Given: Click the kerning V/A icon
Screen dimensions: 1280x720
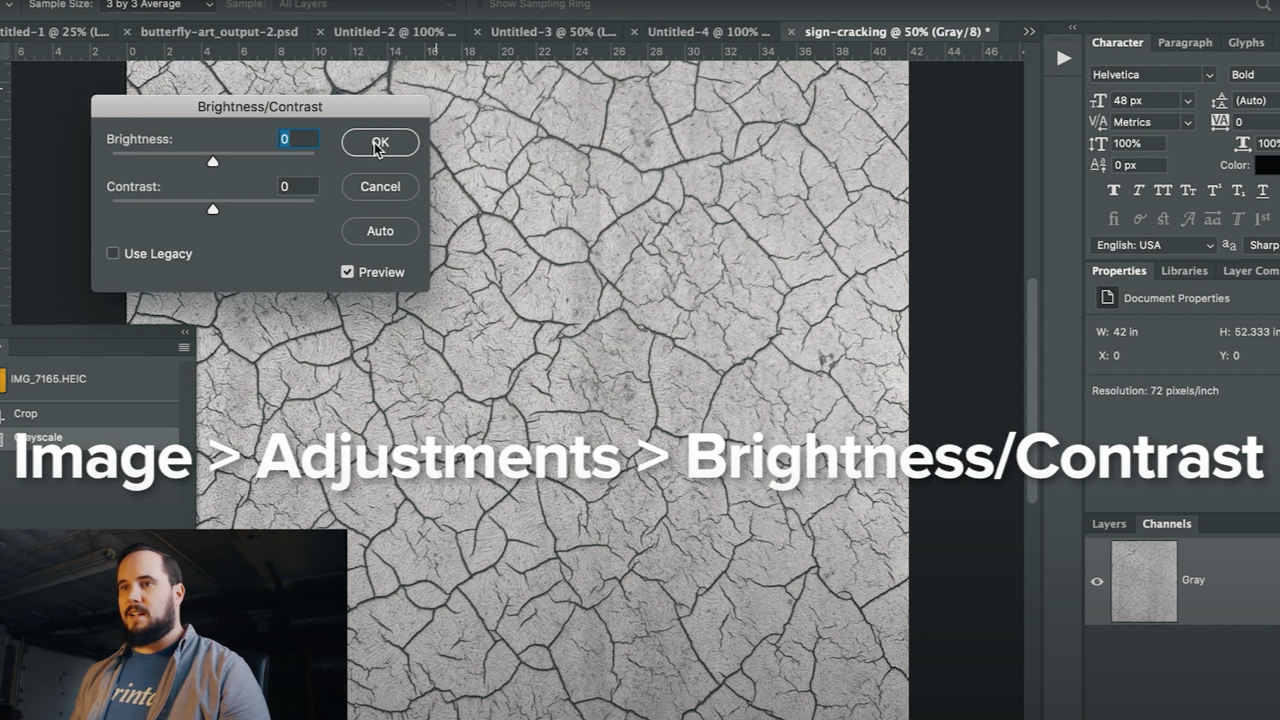Looking at the screenshot, I should coord(1098,122).
